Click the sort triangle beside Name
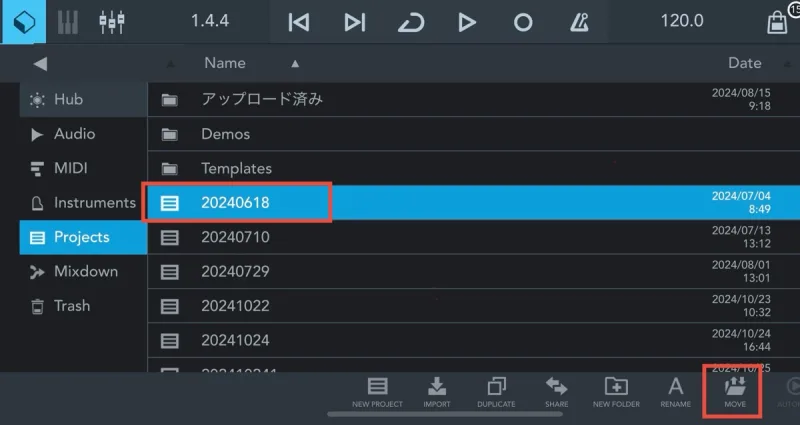Image resolution: width=800 pixels, height=425 pixels. point(295,64)
